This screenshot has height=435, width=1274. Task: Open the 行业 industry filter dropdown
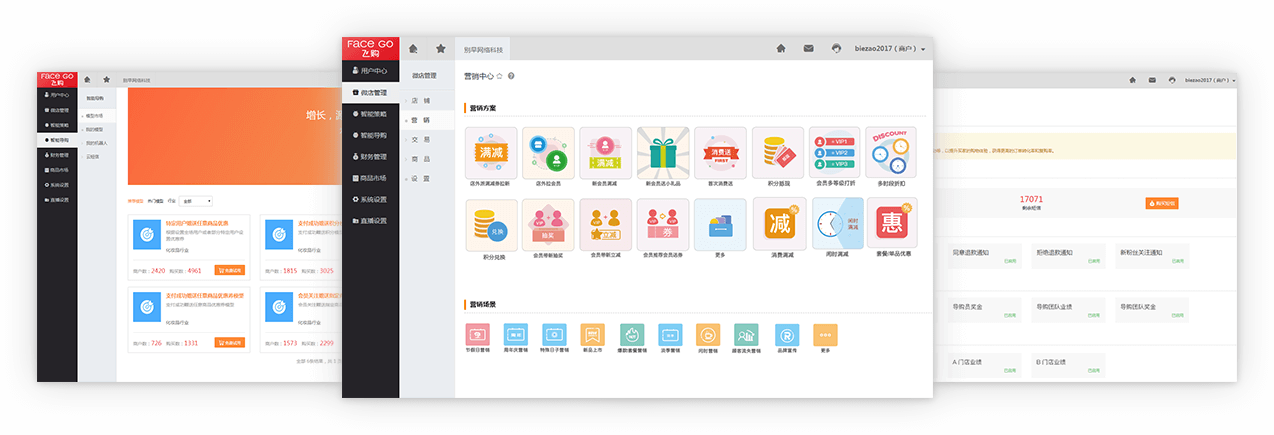point(195,201)
